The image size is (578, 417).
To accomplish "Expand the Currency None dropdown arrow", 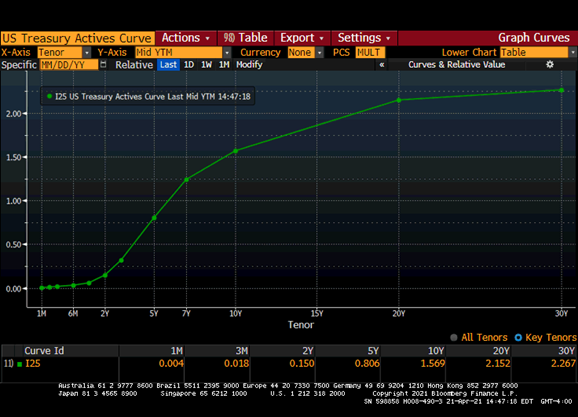I will (x=320, y=52).
